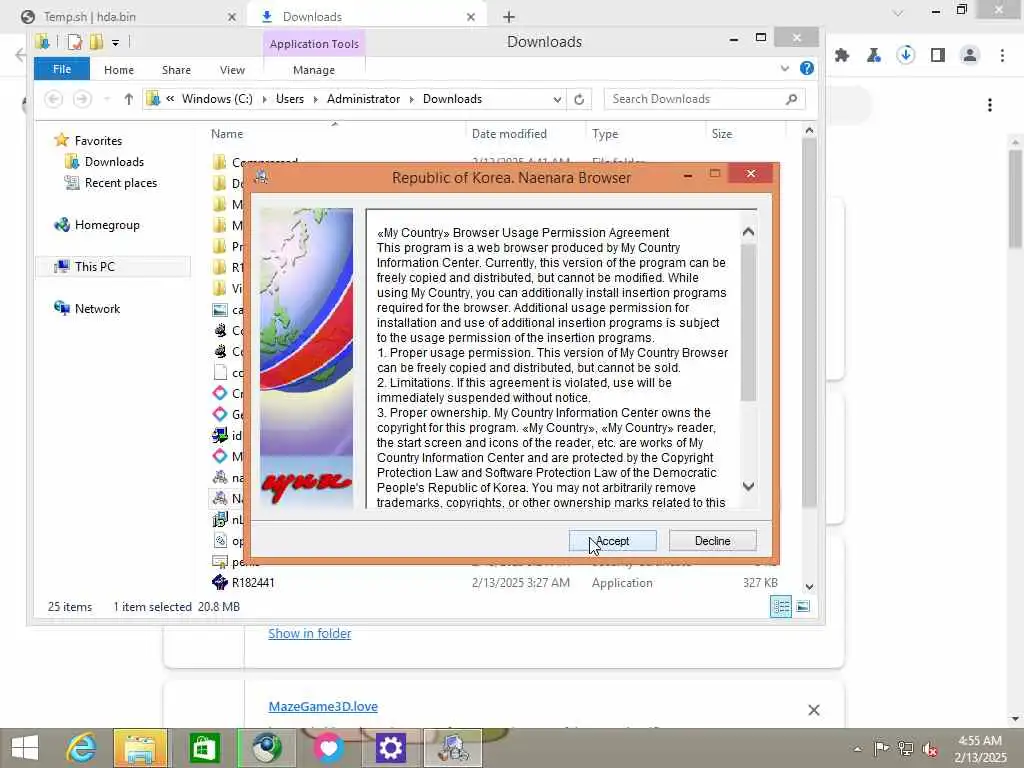Open the MazeGame3D.love download link
This screenshot has width=1024, height=768.
tap(323, 707)
